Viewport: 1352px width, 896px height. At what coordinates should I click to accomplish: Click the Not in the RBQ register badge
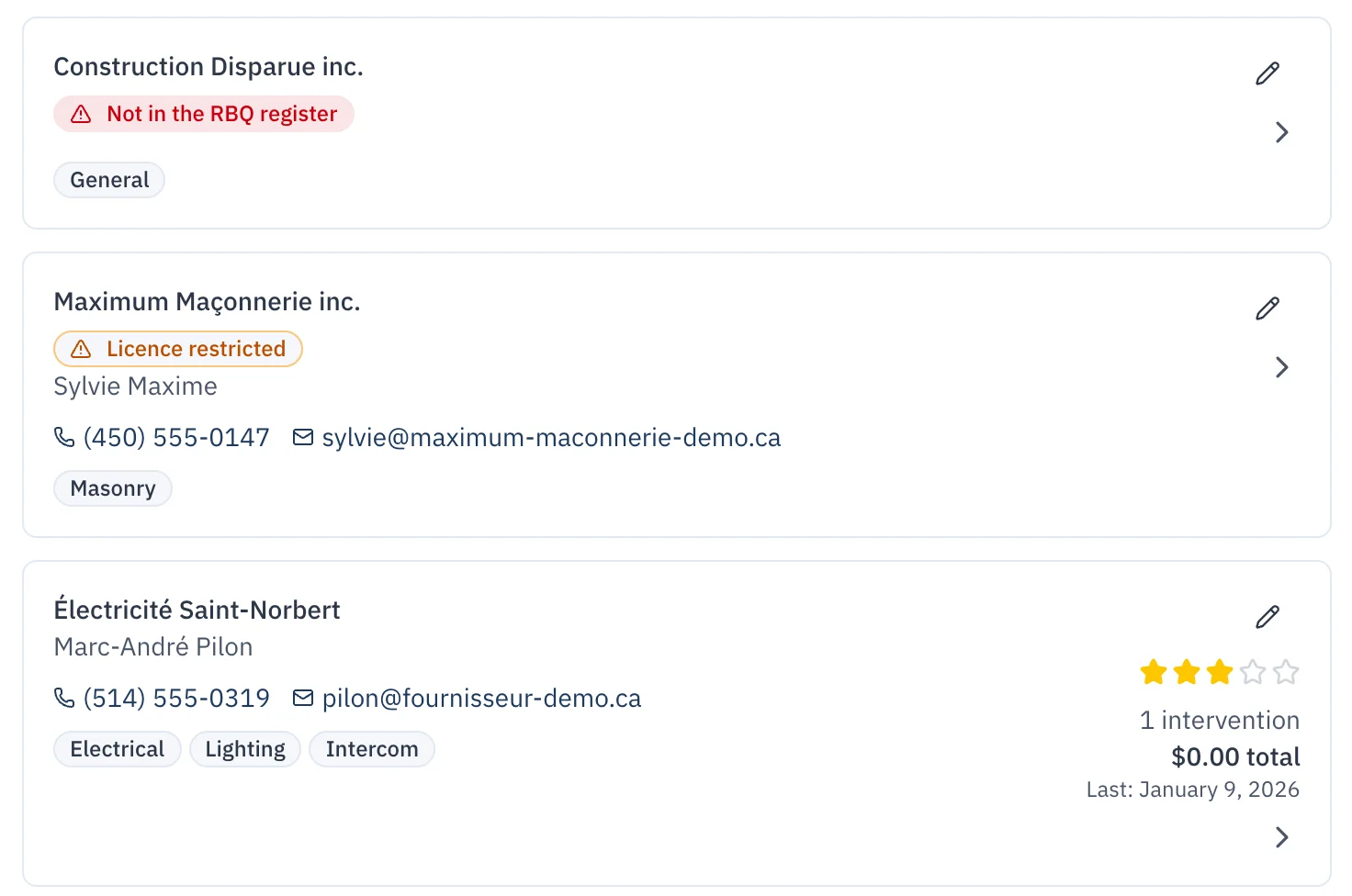click(204, 114)
